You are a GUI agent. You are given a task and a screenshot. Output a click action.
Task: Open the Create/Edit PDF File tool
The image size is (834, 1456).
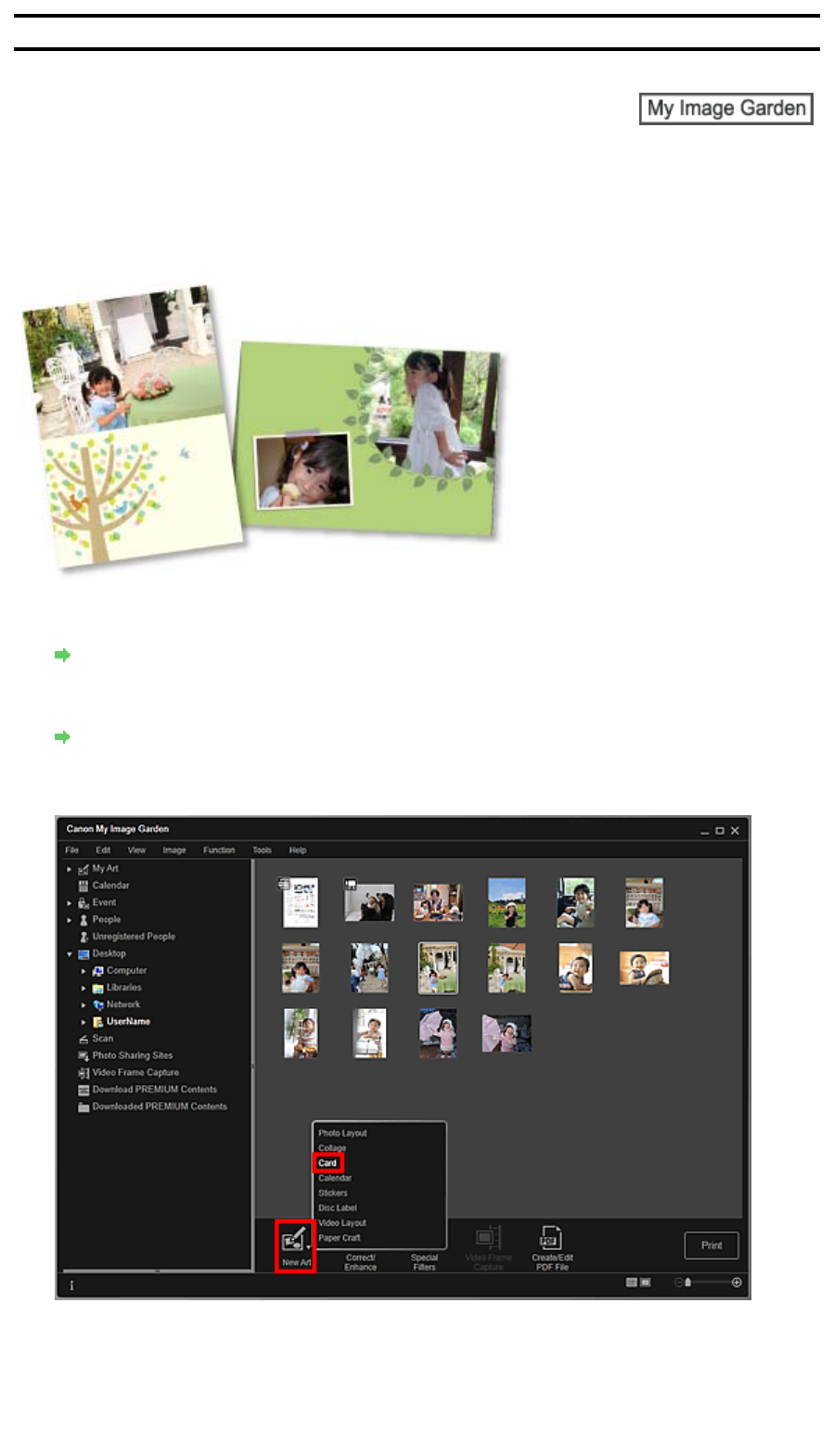(551, 1246)
